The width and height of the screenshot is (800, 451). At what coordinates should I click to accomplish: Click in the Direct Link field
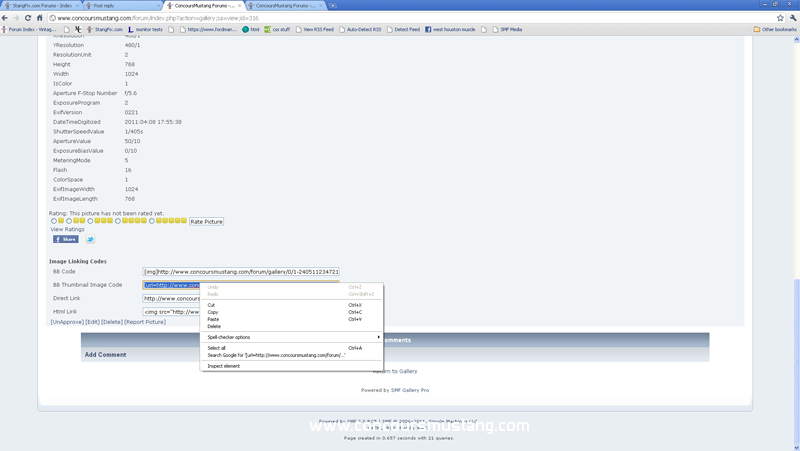point(171,298)
